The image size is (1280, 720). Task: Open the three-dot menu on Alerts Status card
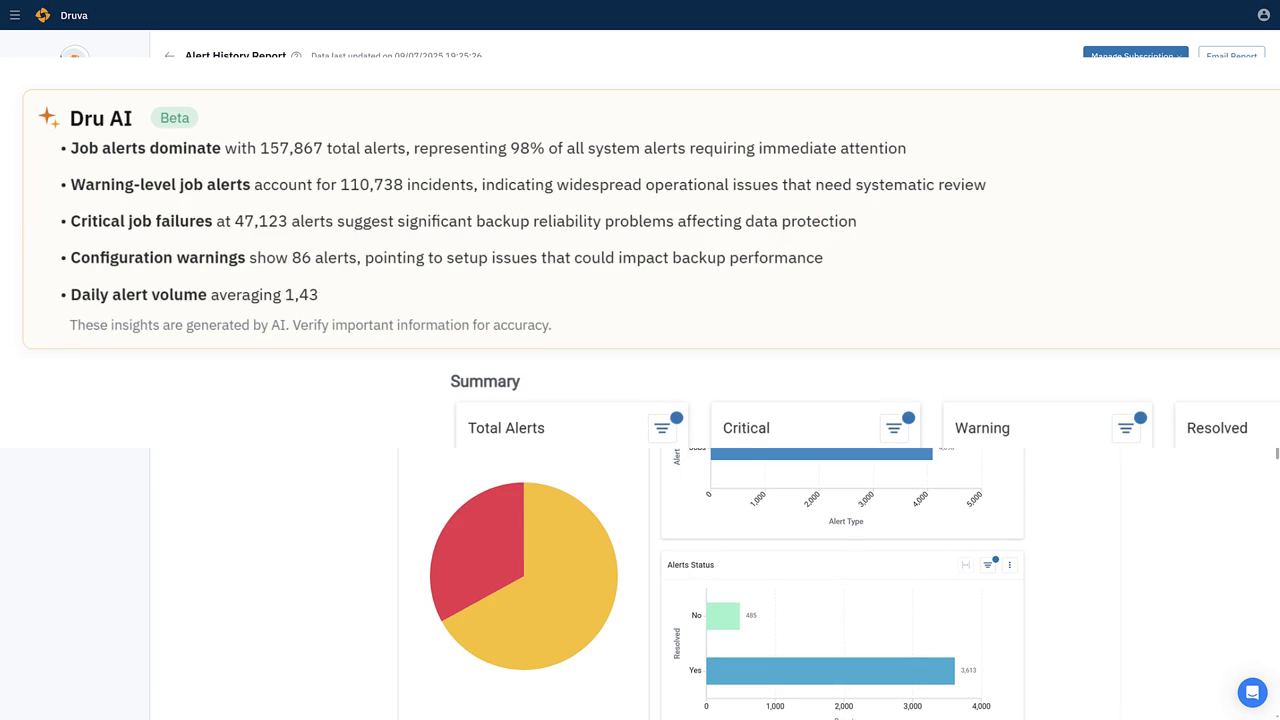click(1009, 564)
